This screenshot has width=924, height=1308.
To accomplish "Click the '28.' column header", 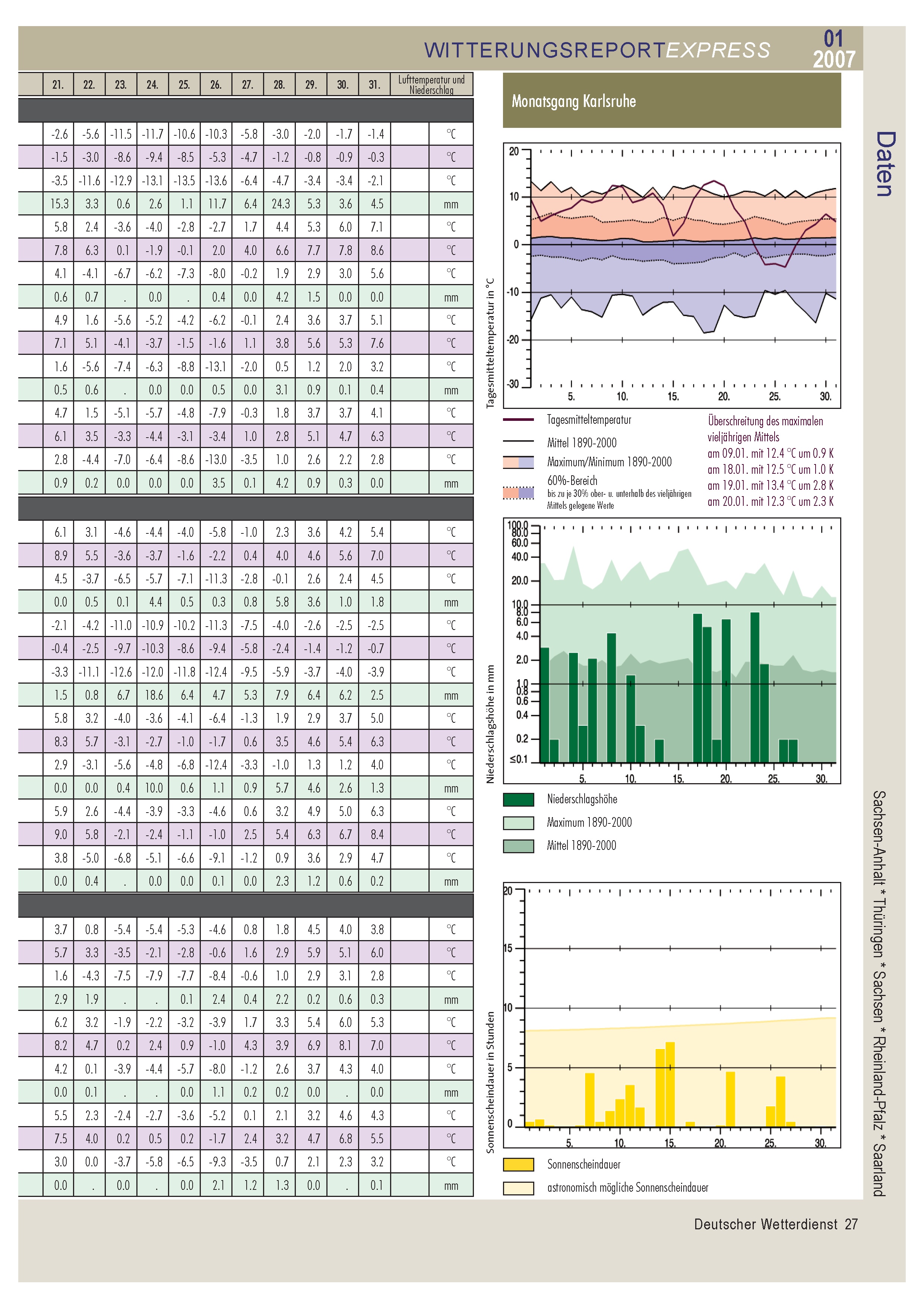I will click(279, 85).
